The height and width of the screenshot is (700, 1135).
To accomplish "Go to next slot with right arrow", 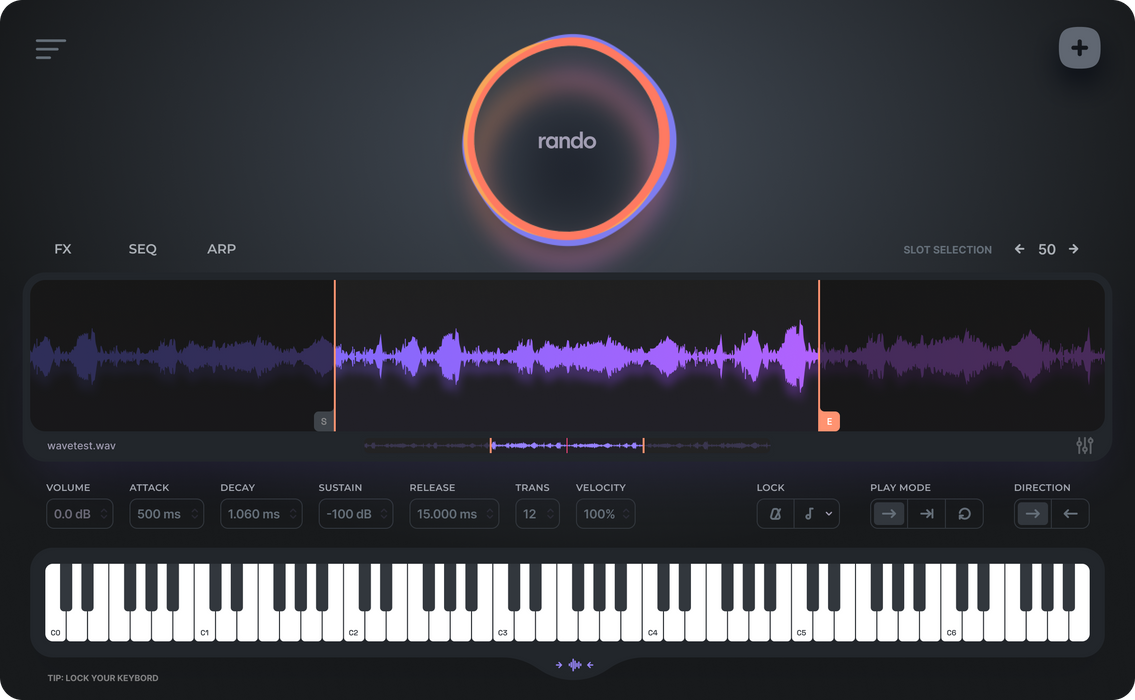I will pyautogui.click(x=1073, y=249).
